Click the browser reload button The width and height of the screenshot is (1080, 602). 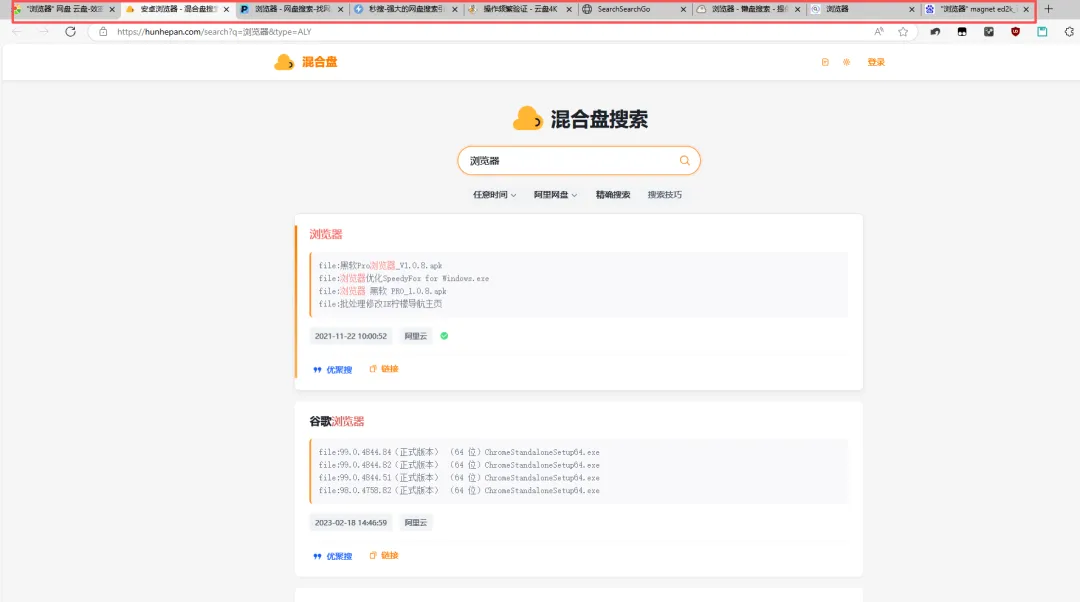70,32
